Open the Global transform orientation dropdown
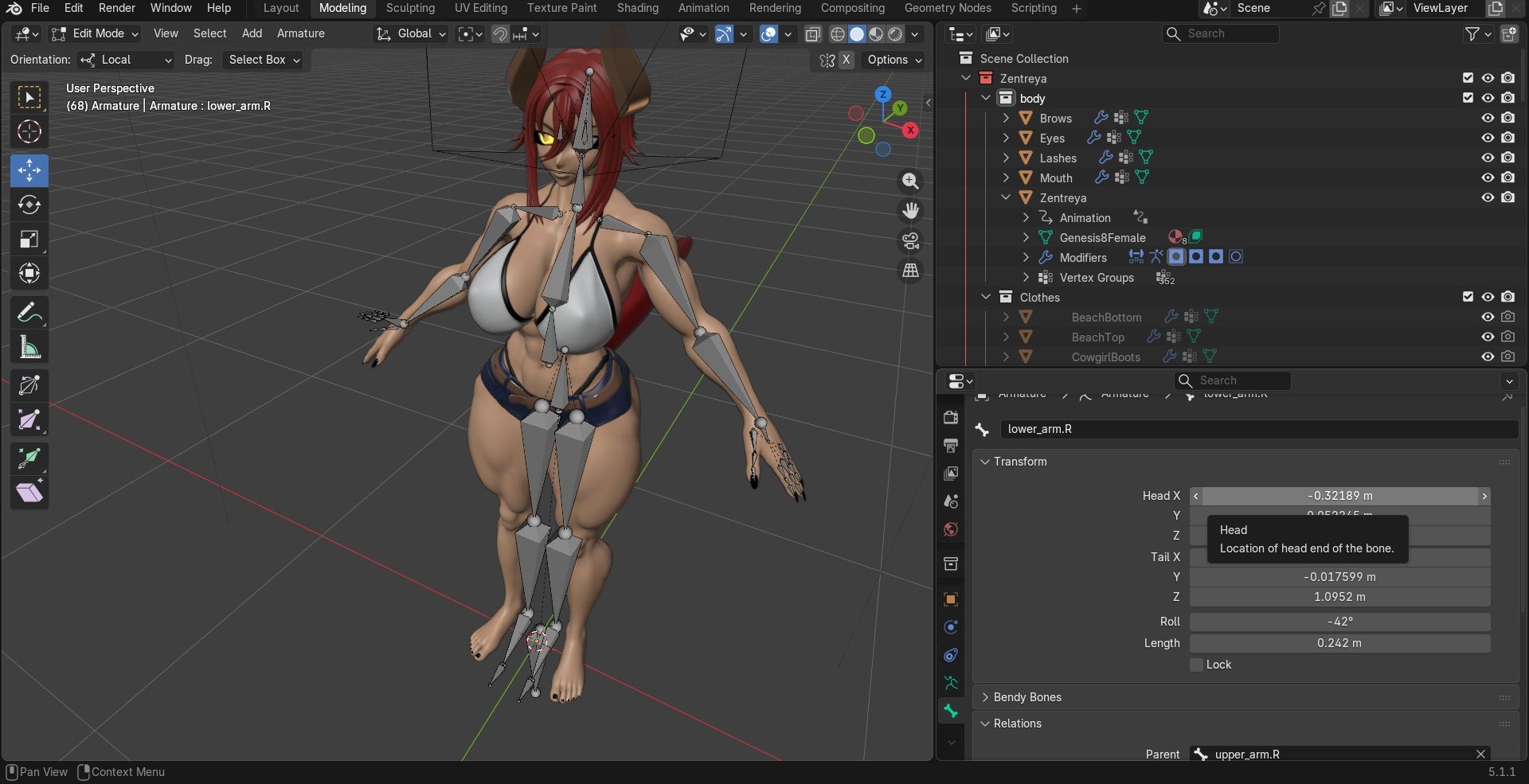Screen dimensions: 1529x784 411,33
